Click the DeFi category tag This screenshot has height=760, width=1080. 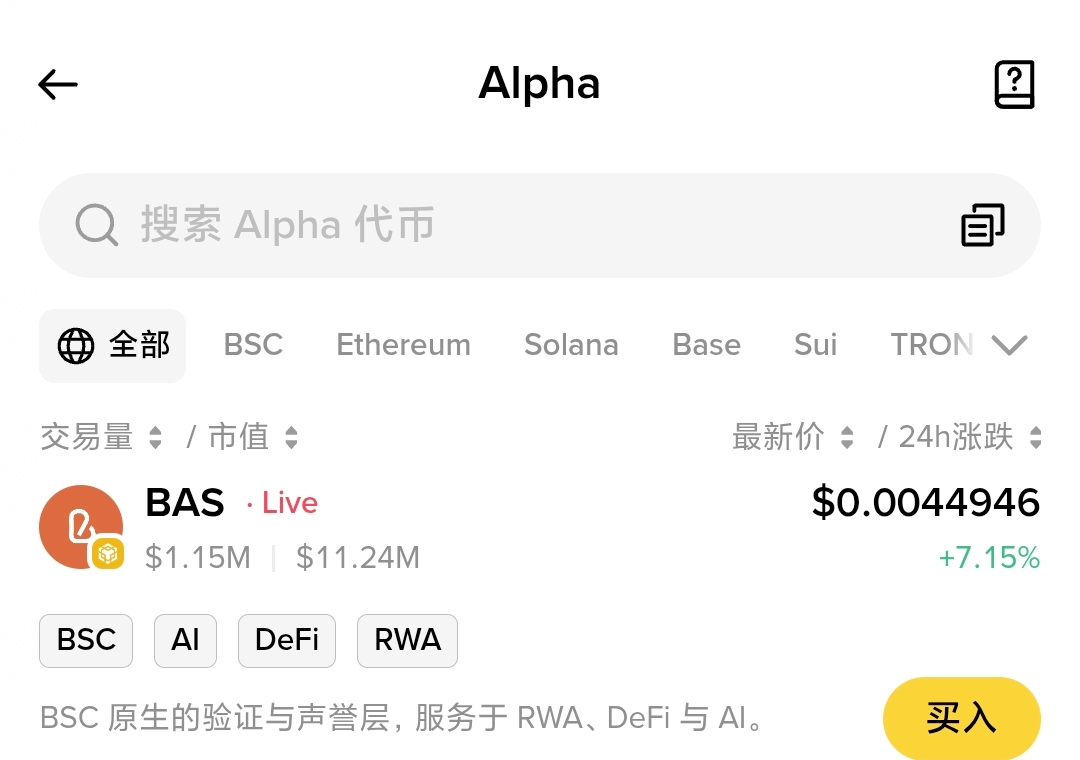point(287,641)
